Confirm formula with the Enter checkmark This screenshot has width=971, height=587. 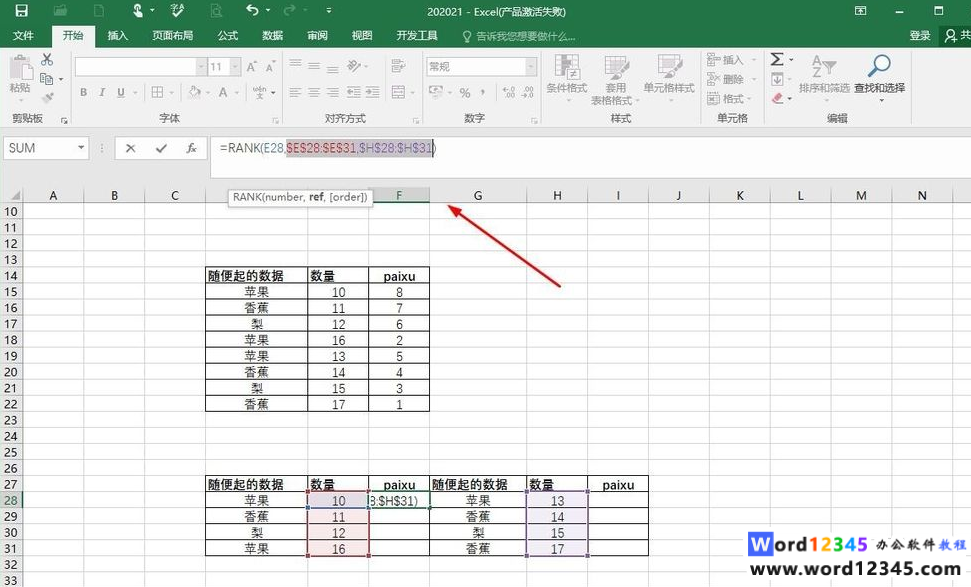click(x=161, y=148)
